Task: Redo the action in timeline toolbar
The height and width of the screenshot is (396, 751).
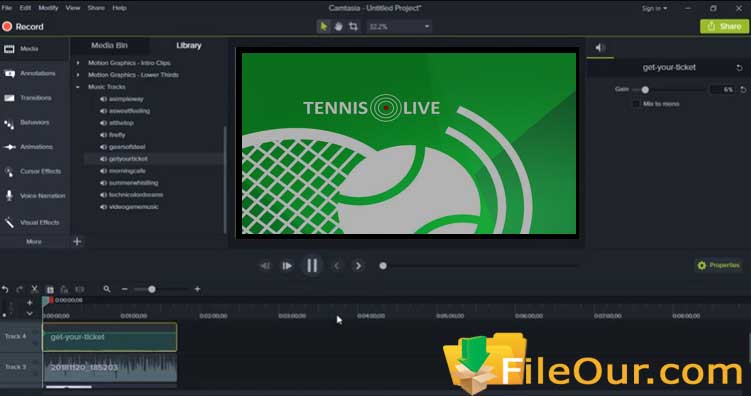Action: [20, 290]
